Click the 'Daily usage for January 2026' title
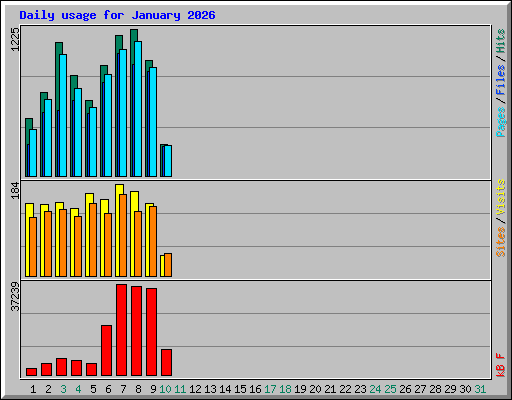 tap(117, 15)
